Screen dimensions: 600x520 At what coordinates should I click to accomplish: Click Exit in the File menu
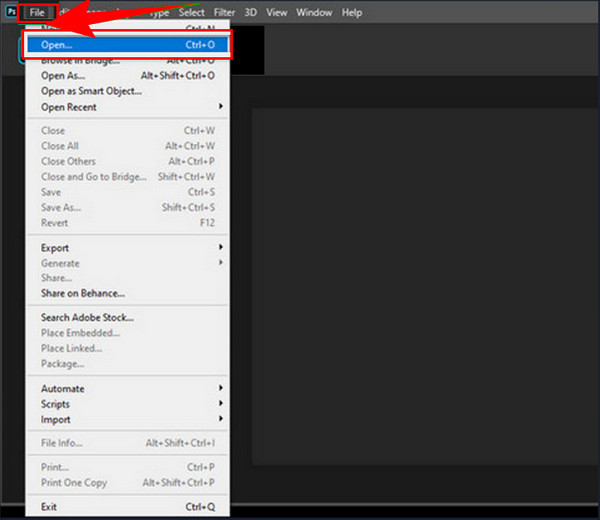[127, 507]
